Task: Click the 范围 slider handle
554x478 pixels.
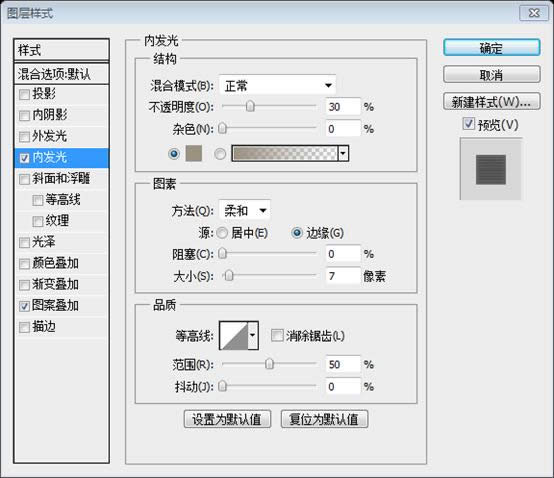Action: coord(269,364)
